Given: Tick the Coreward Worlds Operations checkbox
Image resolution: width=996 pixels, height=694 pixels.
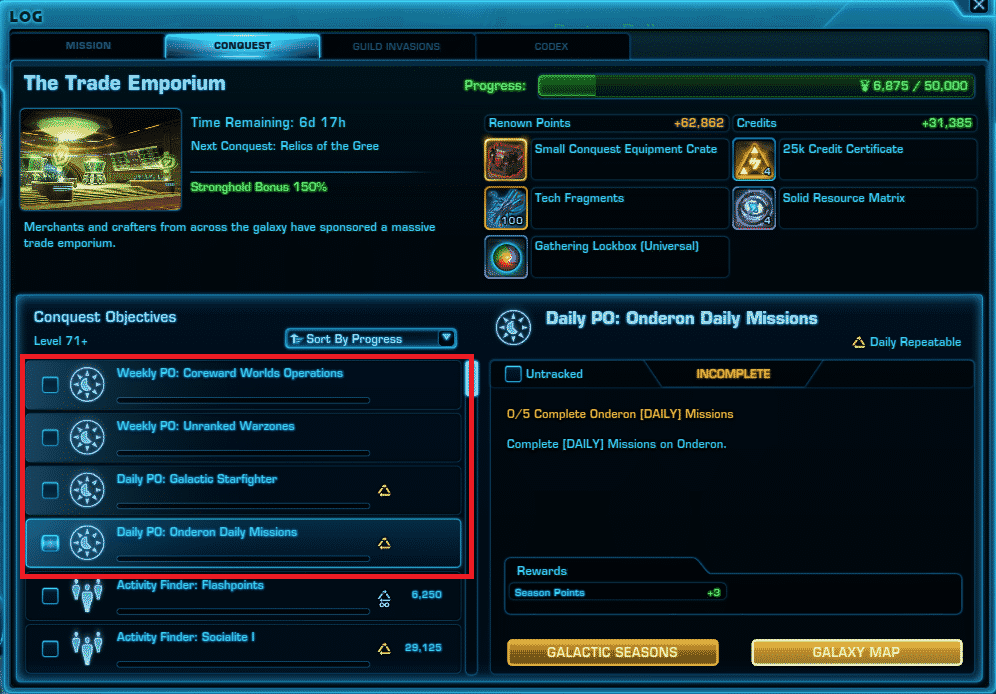Looking at the screenshot, I should 50,385.
